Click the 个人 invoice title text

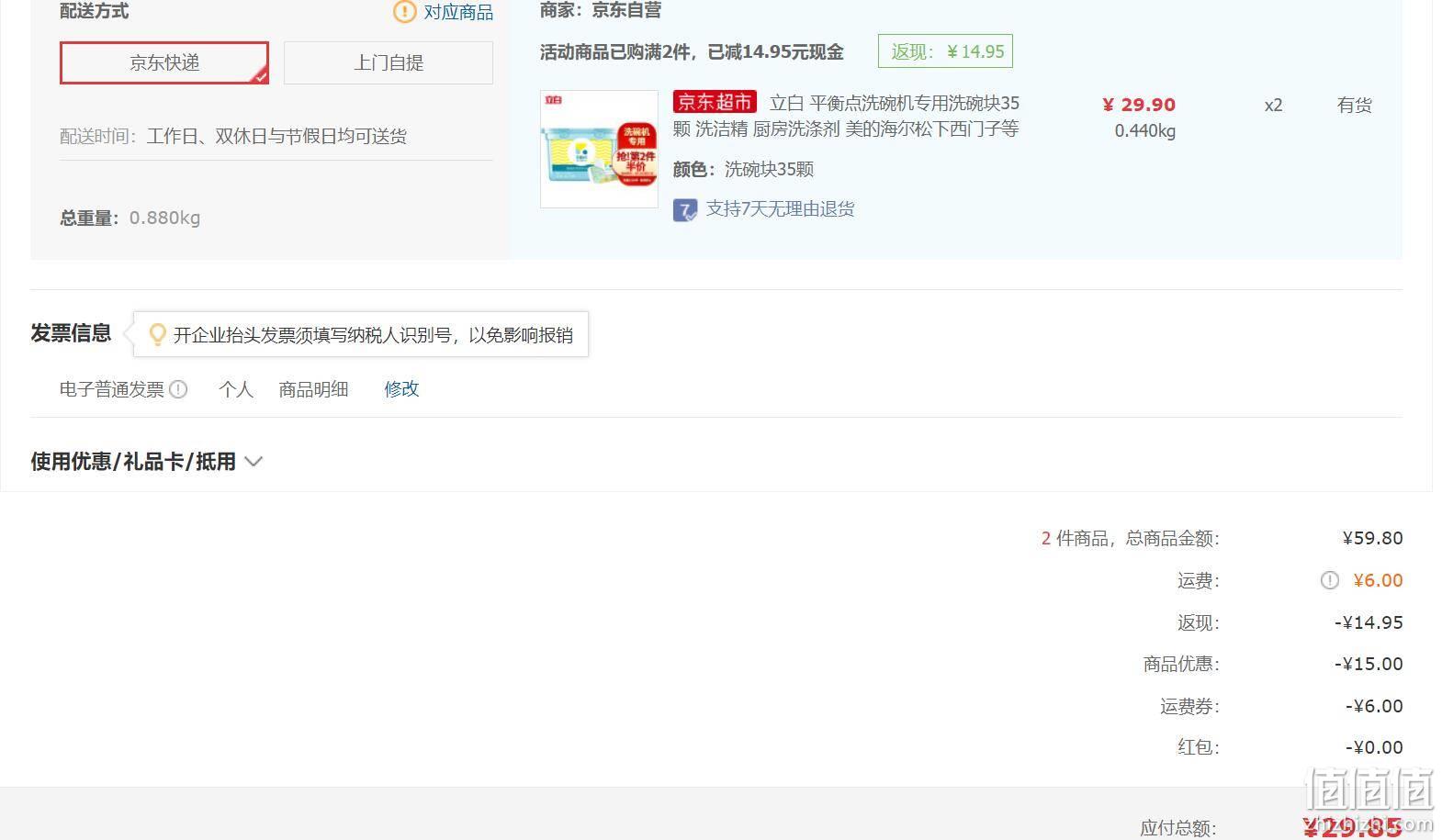(236, 389)
